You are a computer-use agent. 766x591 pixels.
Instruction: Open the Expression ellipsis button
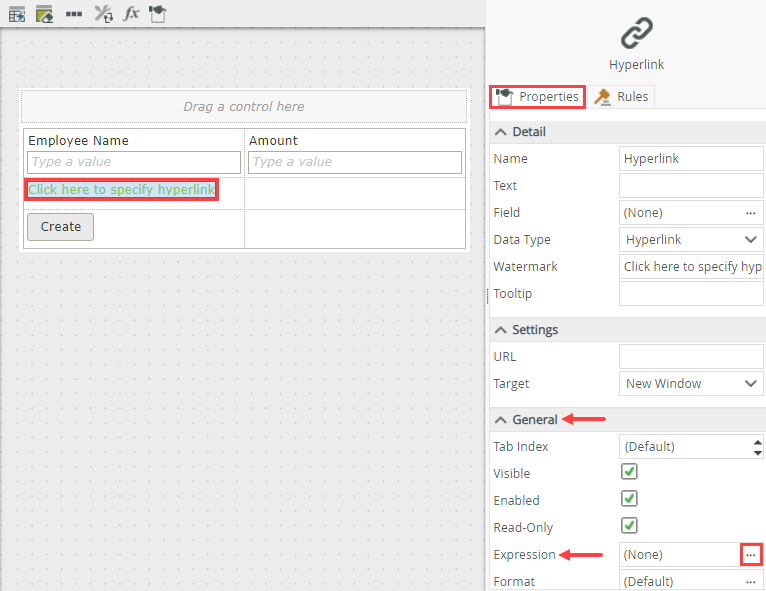[751, 555]
